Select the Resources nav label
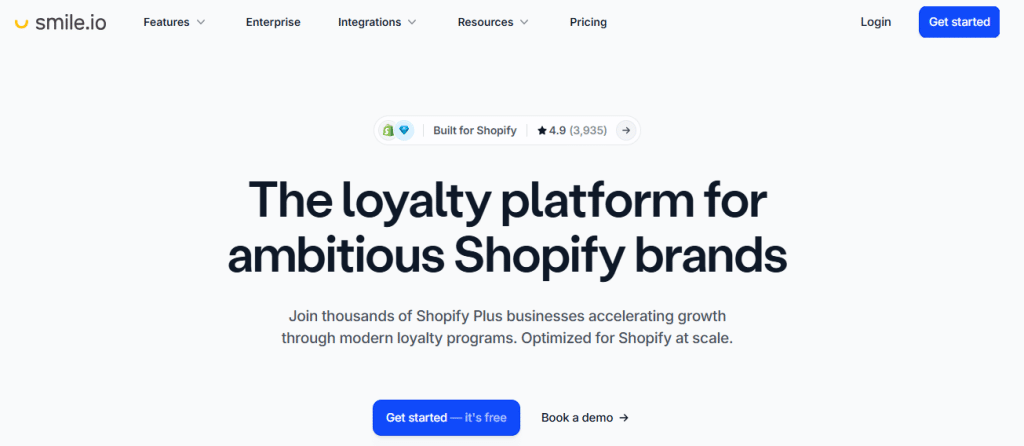 [x=485, y=22]
